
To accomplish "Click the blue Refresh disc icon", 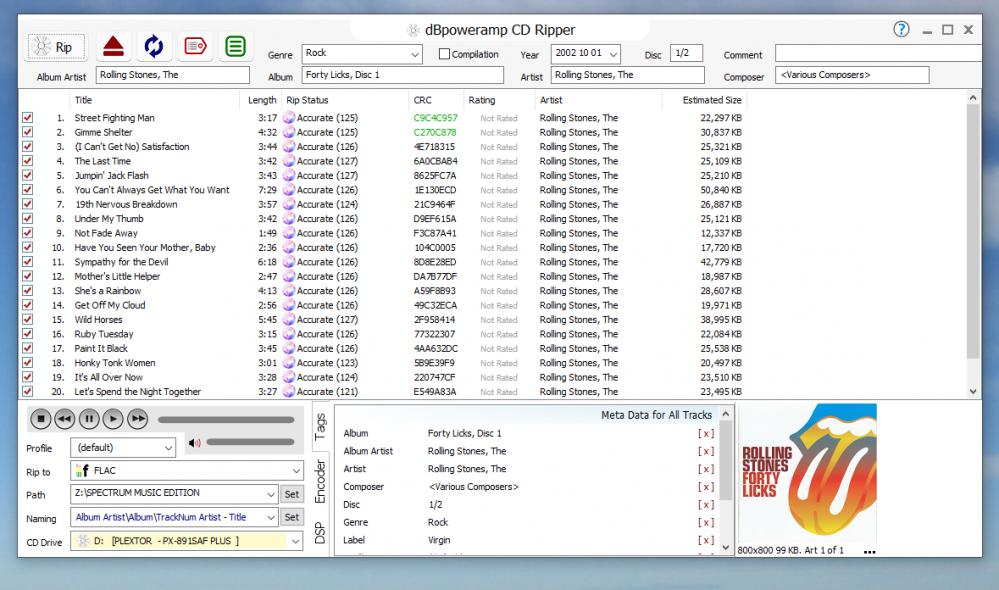I will coord(154,46).
